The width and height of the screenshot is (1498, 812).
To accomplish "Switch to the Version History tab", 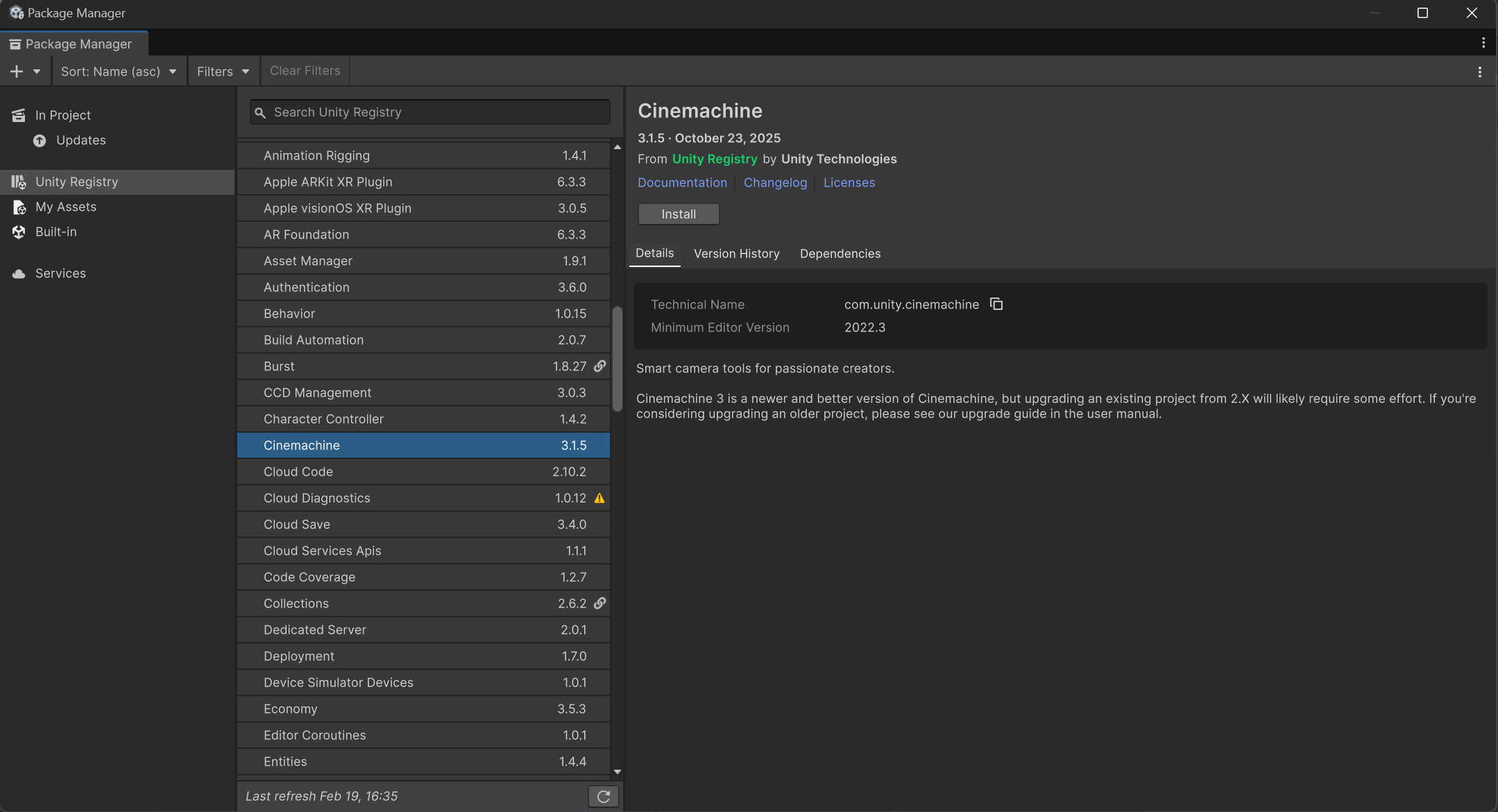I will click(x=736, y=254).
